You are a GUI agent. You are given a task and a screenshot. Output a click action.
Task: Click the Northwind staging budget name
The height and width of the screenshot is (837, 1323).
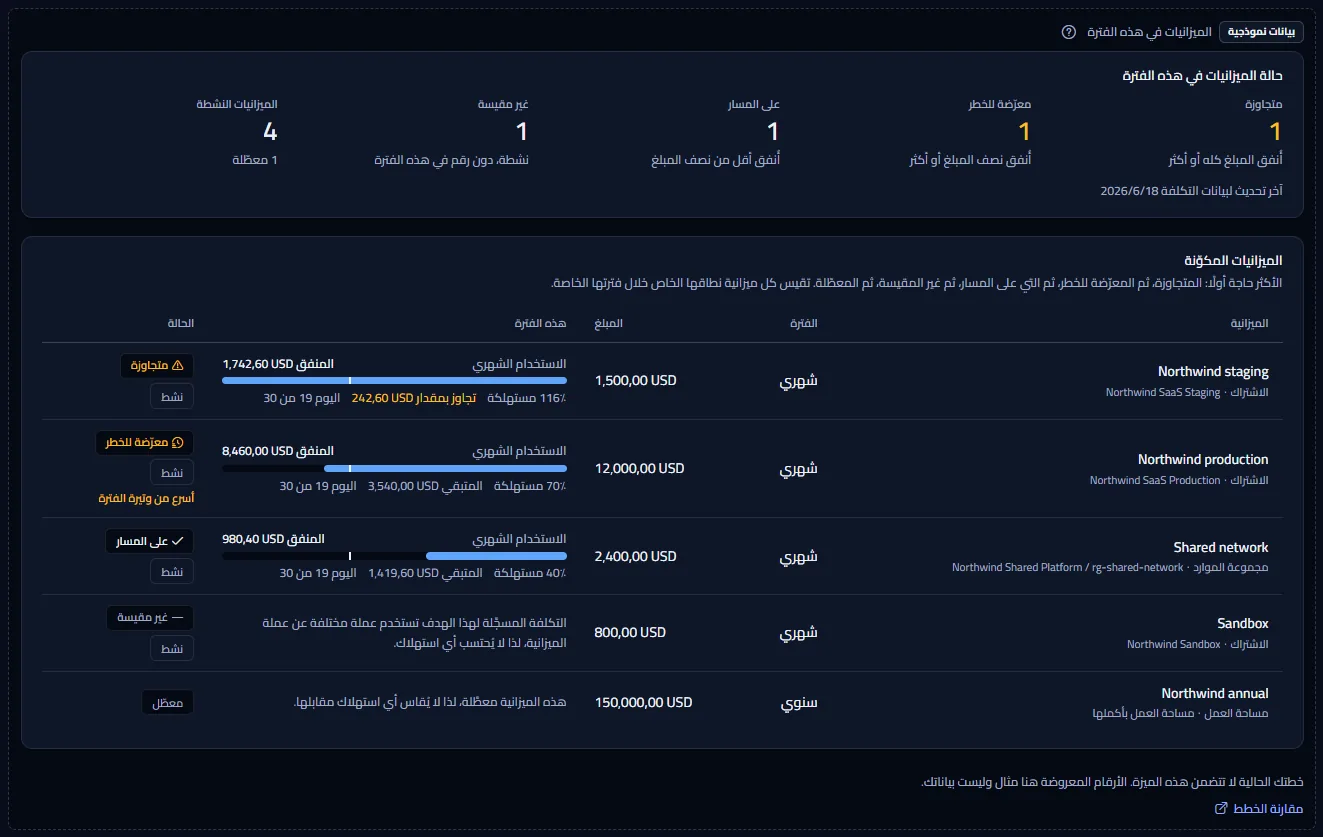click(x=1213, y=372)
